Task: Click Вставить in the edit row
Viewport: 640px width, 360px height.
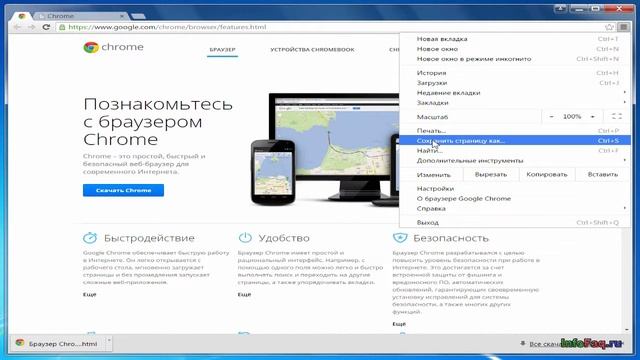Action: coord(603,174)
